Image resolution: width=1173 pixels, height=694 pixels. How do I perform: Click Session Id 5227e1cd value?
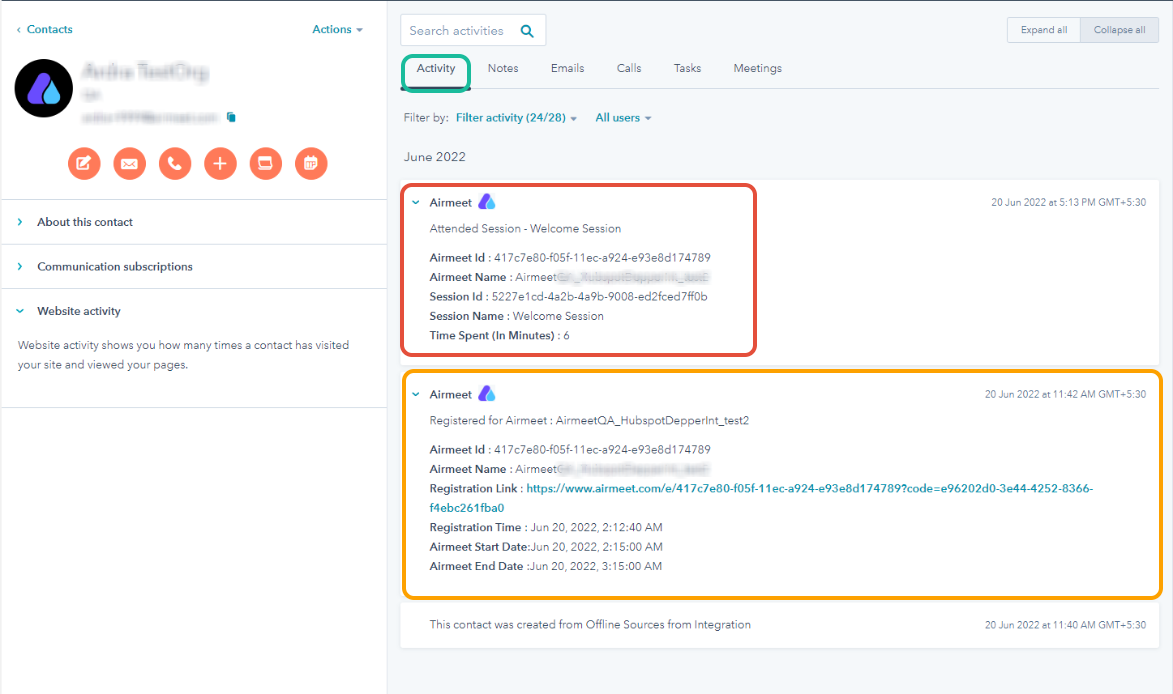tap(599, 297)
